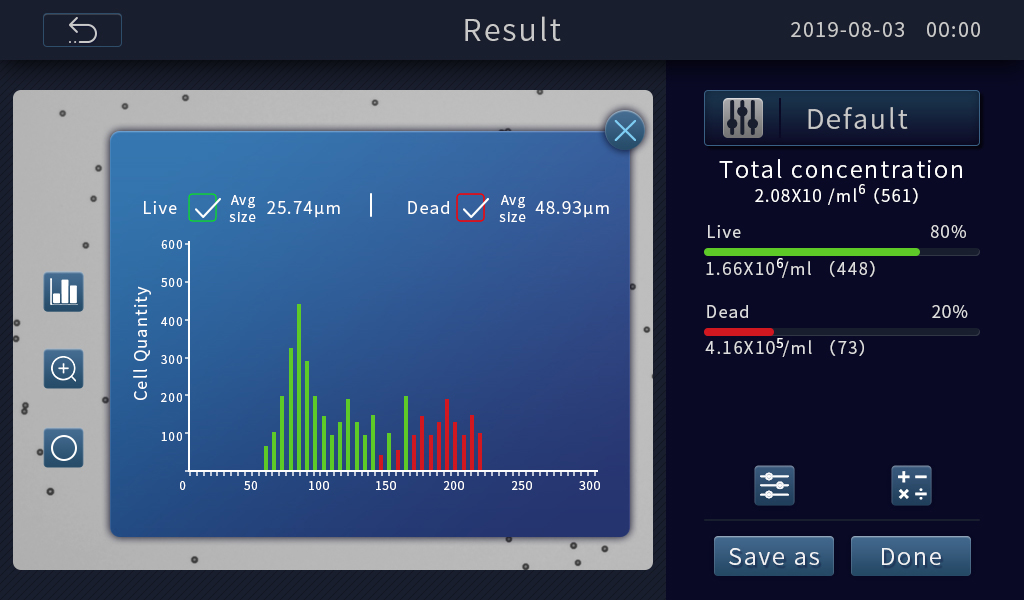This screenshot has height=600, width=1024.
Task: Click the green Live percentage bar
Action: point(812,252)
